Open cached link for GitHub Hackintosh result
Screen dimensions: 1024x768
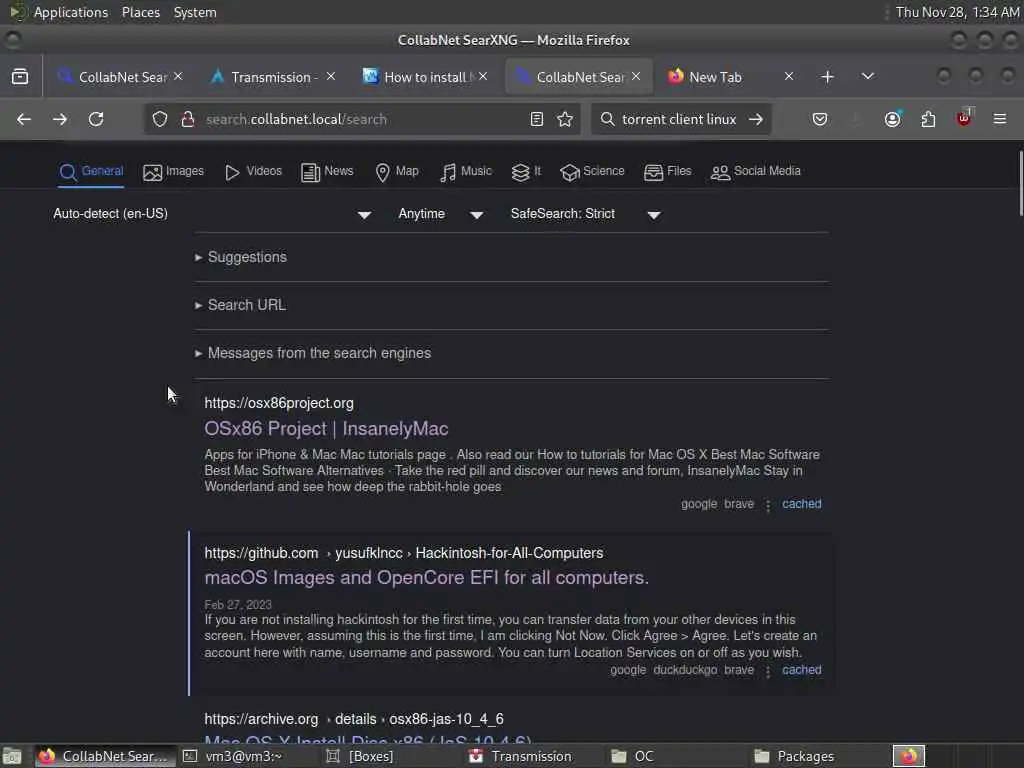tap(802, 669)
